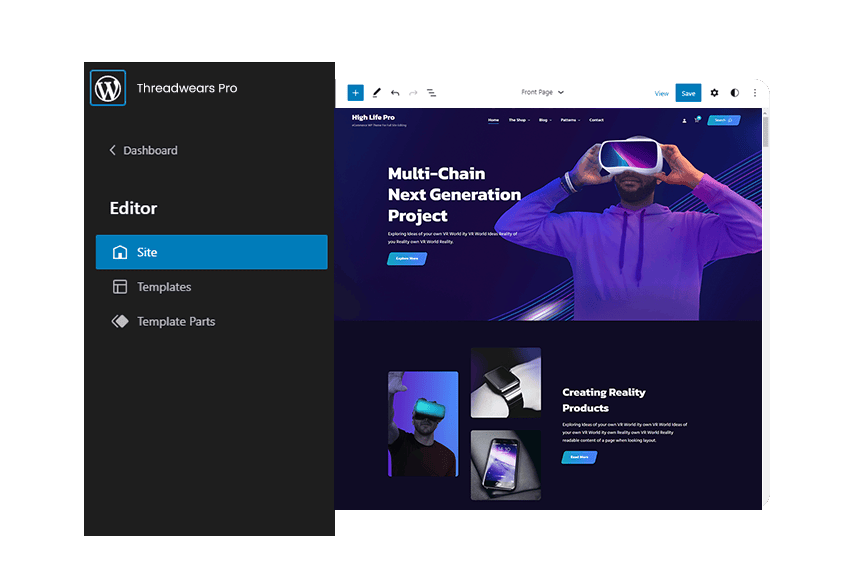Select the Site menu item

coord(211,252)
